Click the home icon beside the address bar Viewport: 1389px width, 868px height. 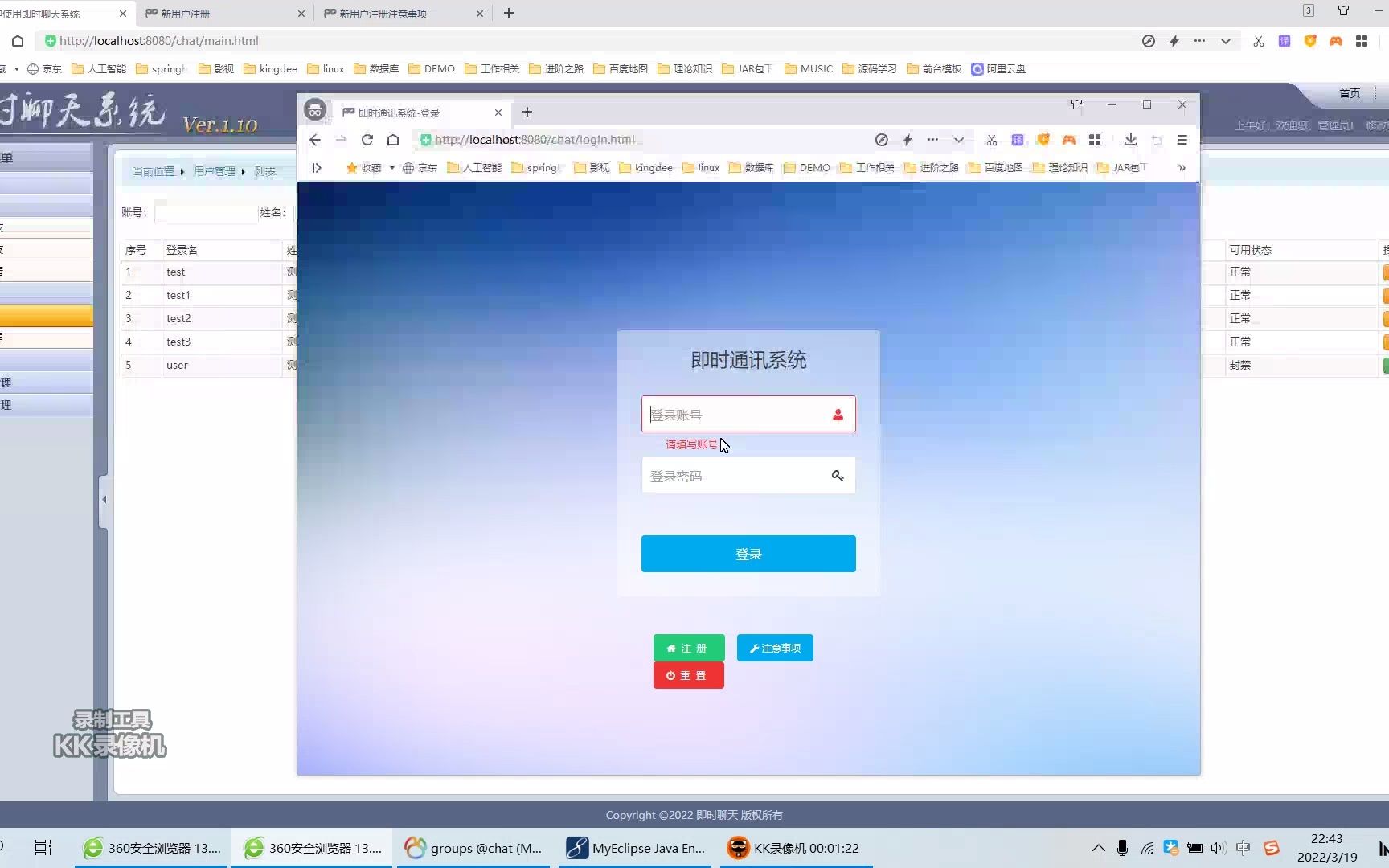click(393, 140)
